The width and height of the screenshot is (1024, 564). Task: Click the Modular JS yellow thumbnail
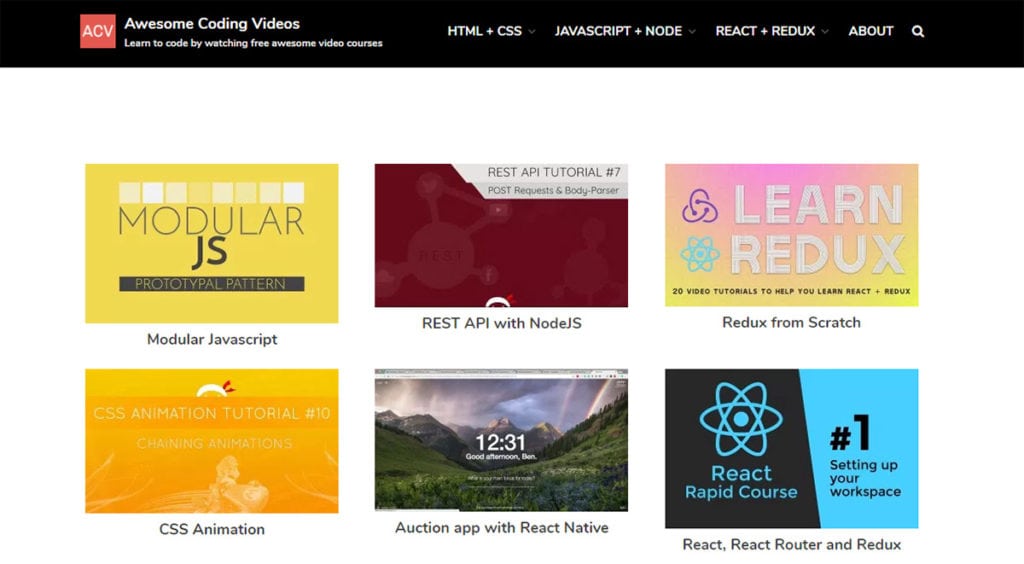[212, 243]
